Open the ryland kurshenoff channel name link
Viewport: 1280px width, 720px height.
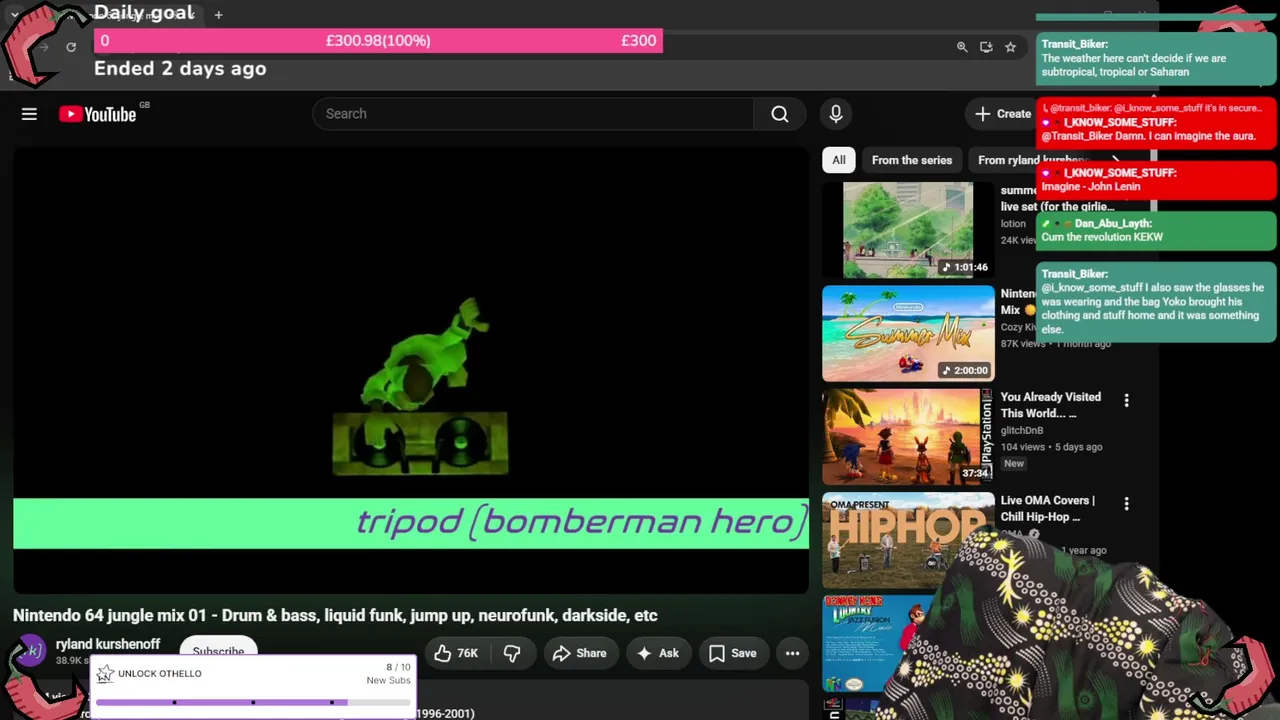[x=108, y=644]
